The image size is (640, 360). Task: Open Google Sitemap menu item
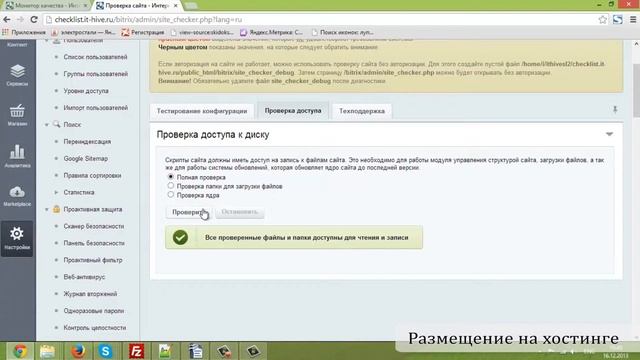click(x=85, y=158)
